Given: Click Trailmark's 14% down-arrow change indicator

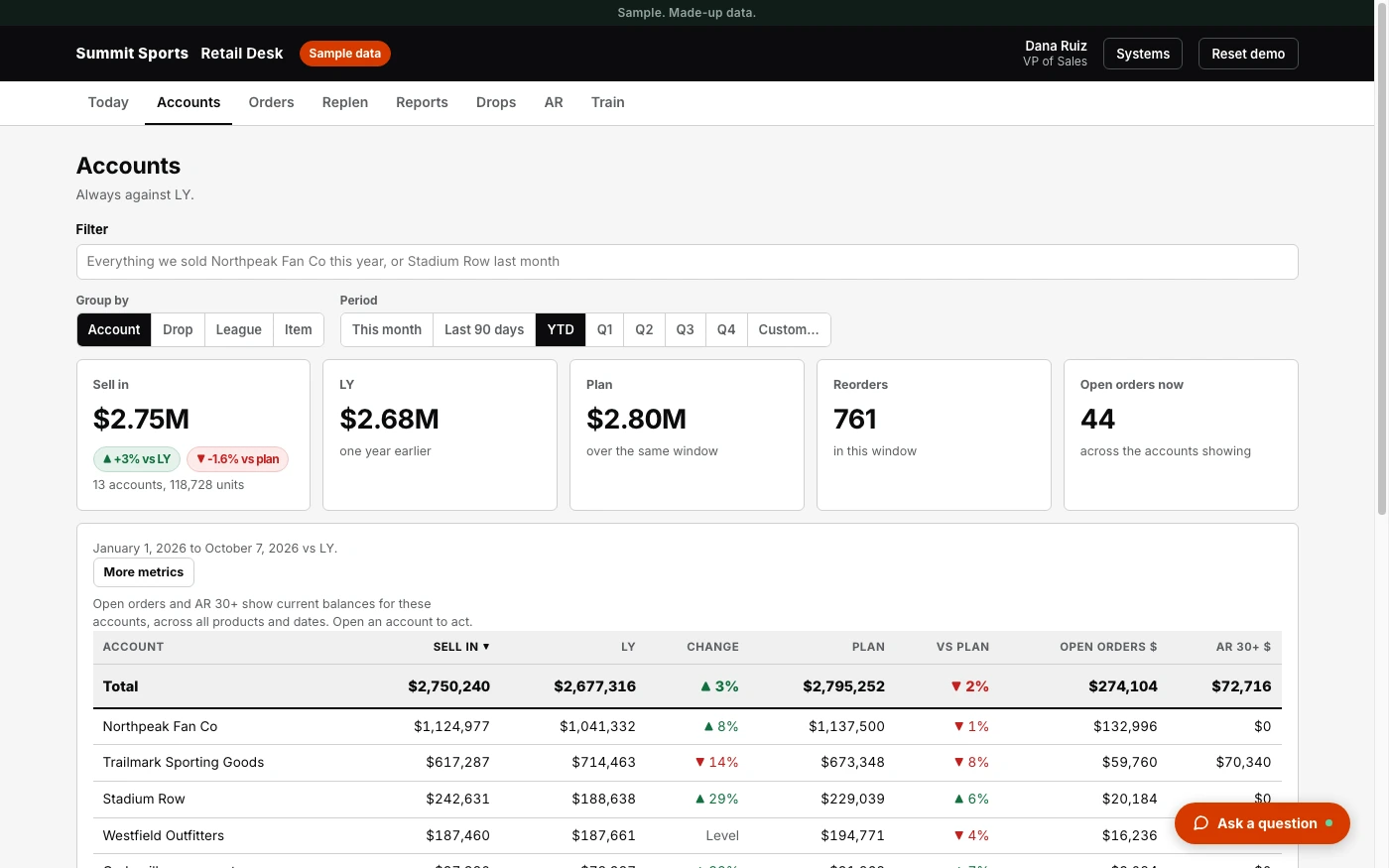Looking at the screenshot, I should point(699,763).
